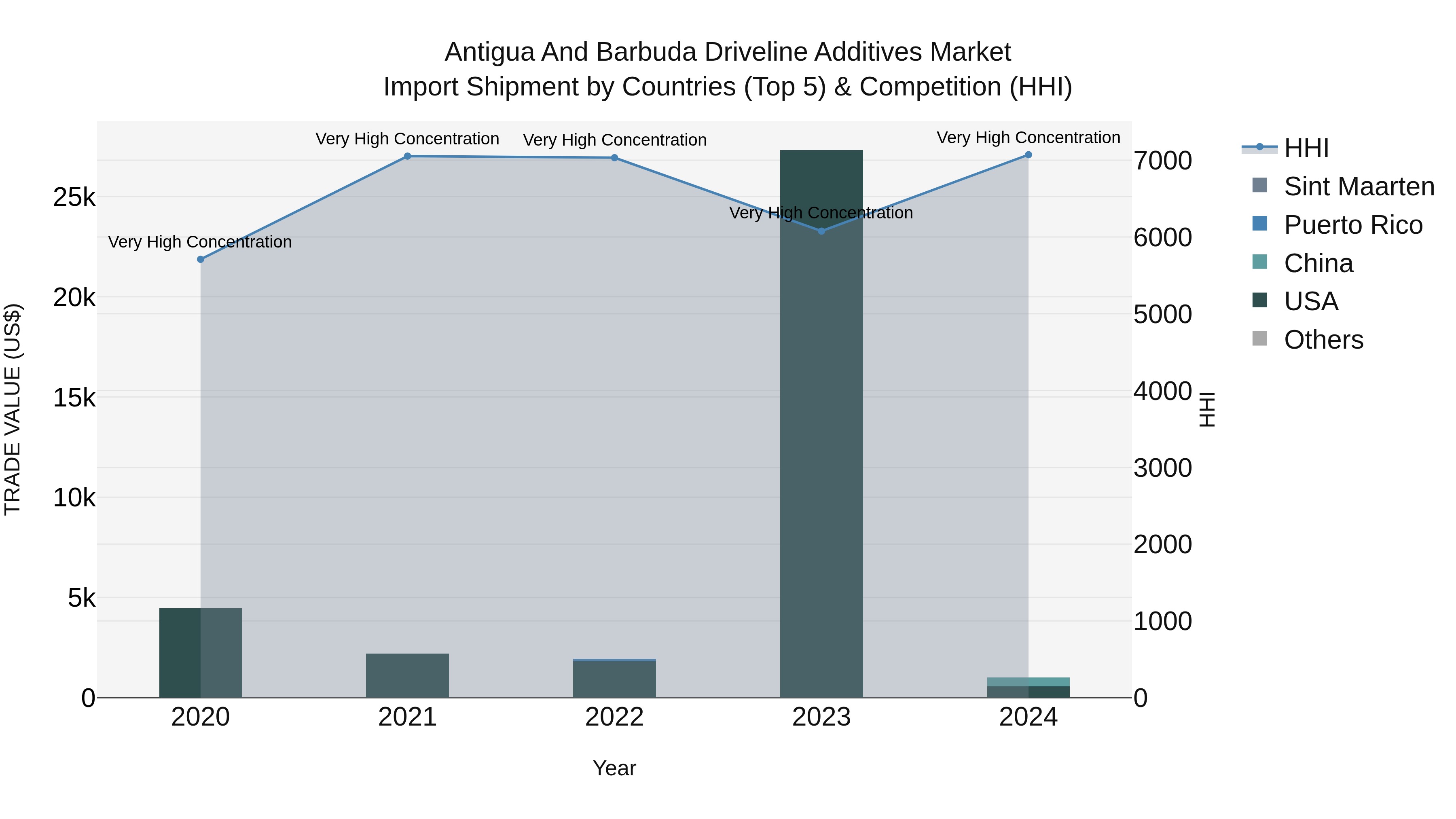Select the 2024 HHI data point
This screenshot has width=1456, height=819.
tap(1028, 155)
